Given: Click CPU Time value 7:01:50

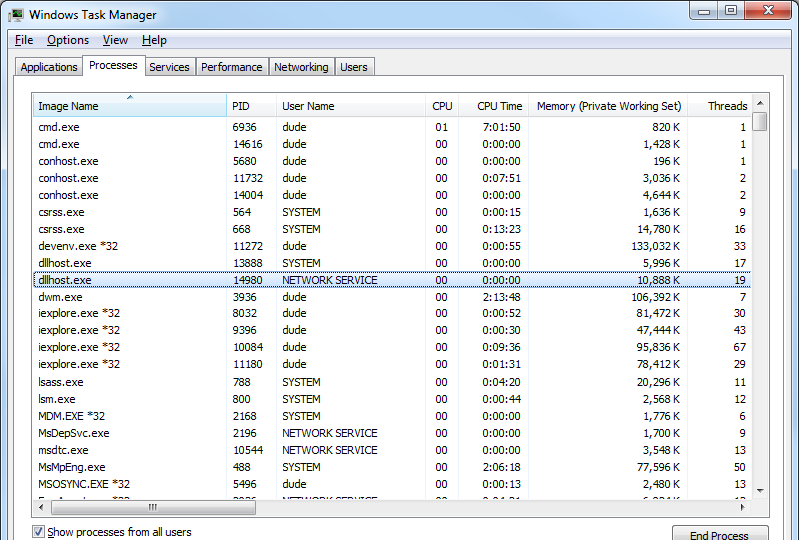Looking at the screenshot, I should [x=502, y=127].
